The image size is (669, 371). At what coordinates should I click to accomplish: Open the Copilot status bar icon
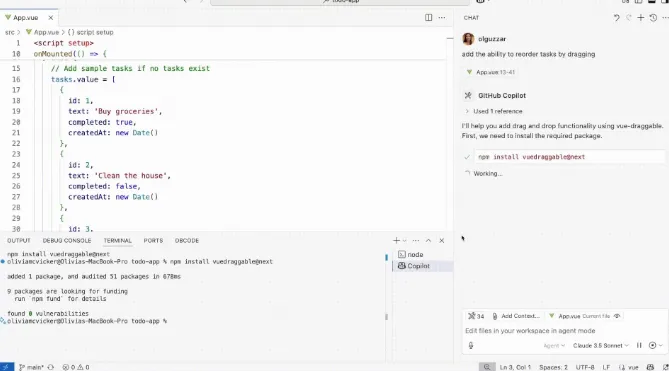pyautogui.click(x=650, y=367)
